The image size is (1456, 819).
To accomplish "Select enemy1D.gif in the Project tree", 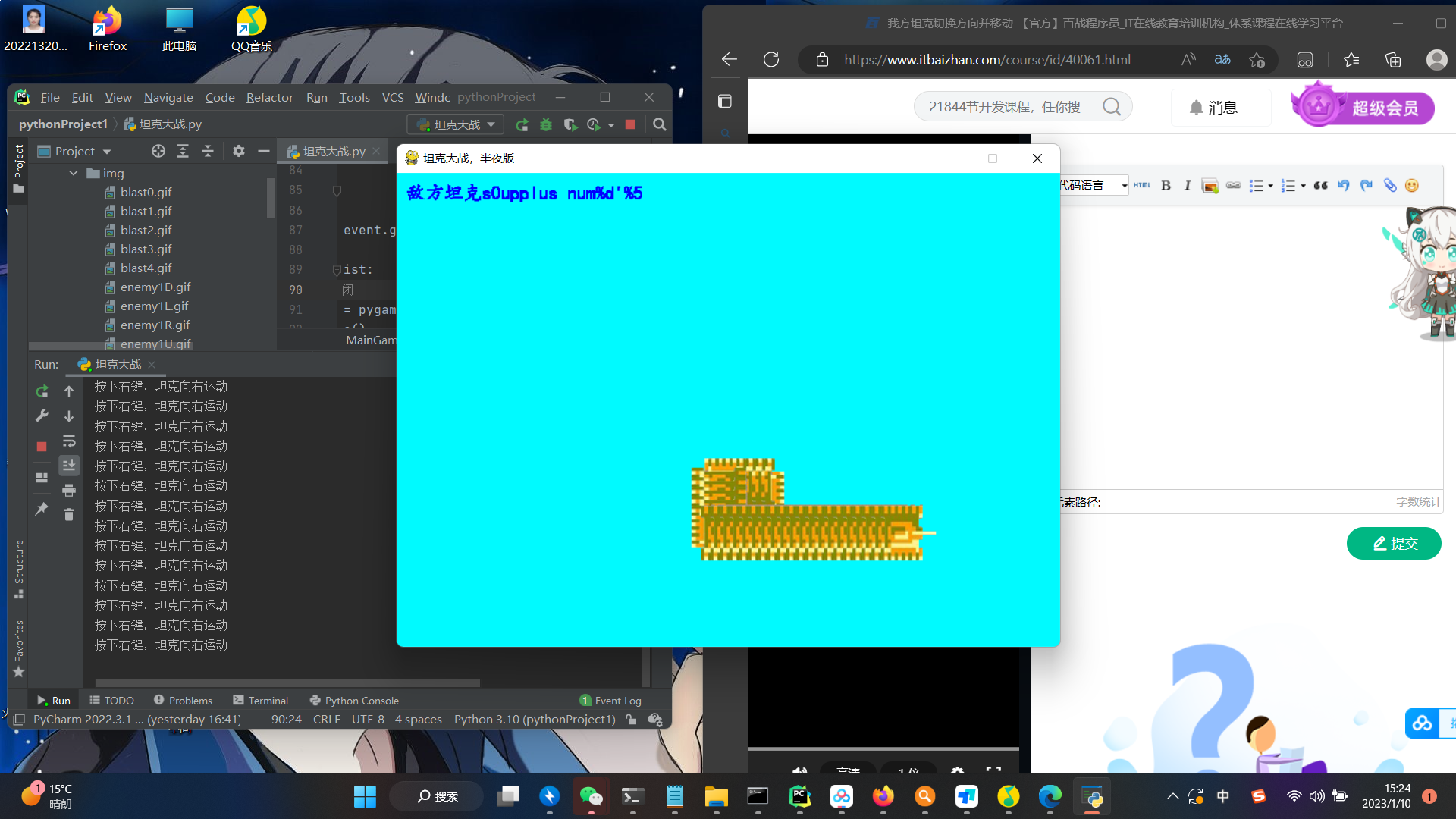I will tap(155, 287).
